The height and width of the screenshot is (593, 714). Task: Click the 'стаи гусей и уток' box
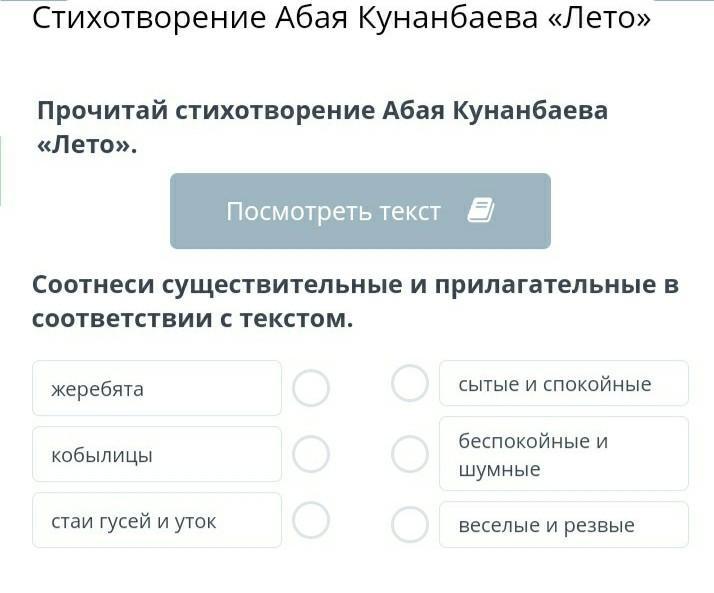[x=156, y=520]
